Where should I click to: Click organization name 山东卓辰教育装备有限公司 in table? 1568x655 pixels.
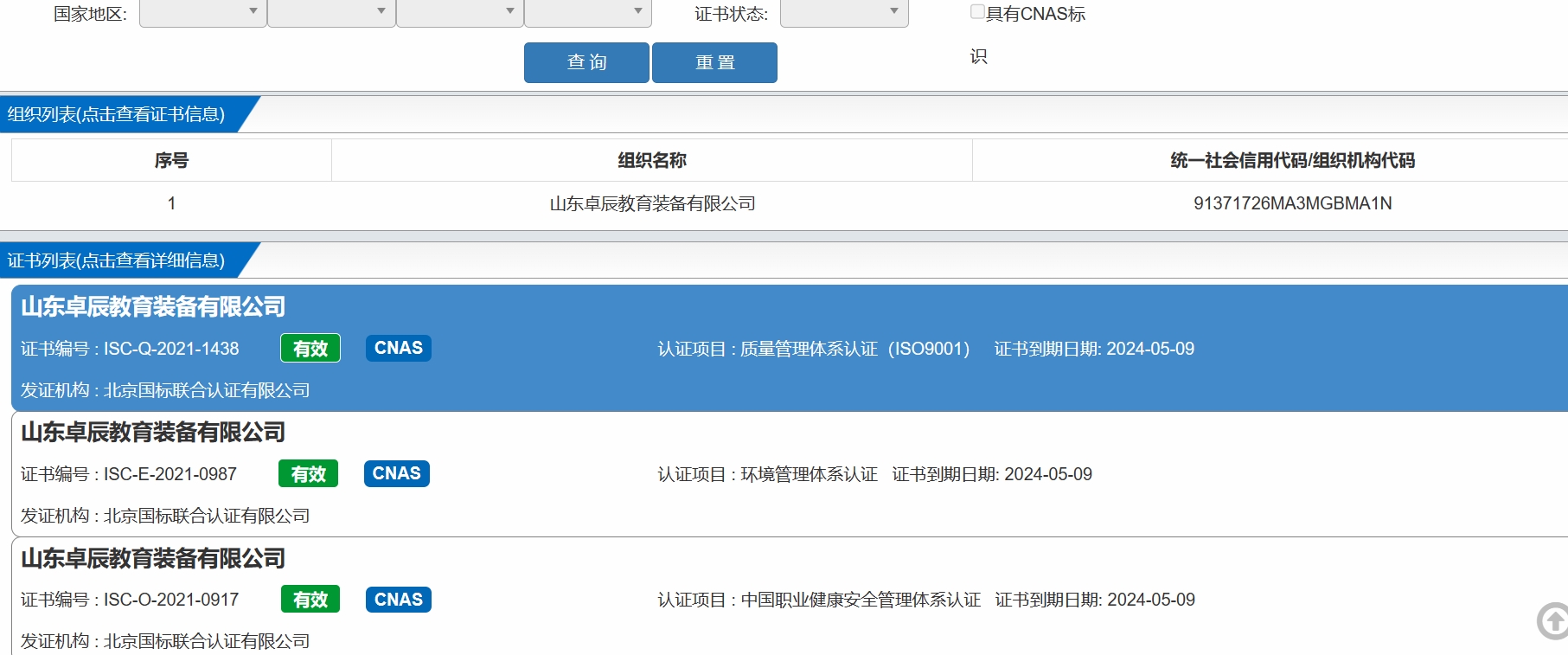click(652, 203)
